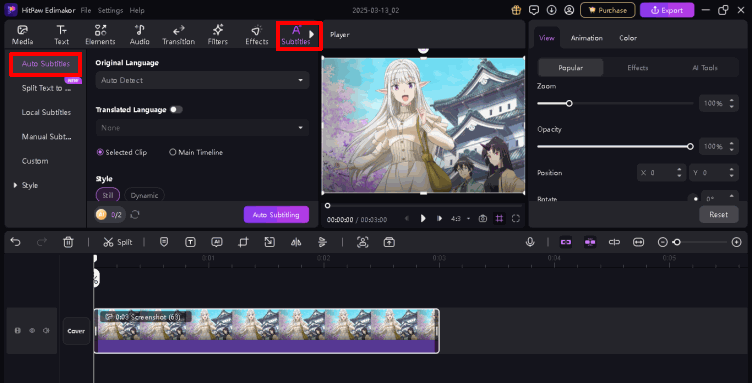Viewport: 753px width, 384px height.
Task: Increase Zoom percentage with stepper
Action: coord(731,100)
